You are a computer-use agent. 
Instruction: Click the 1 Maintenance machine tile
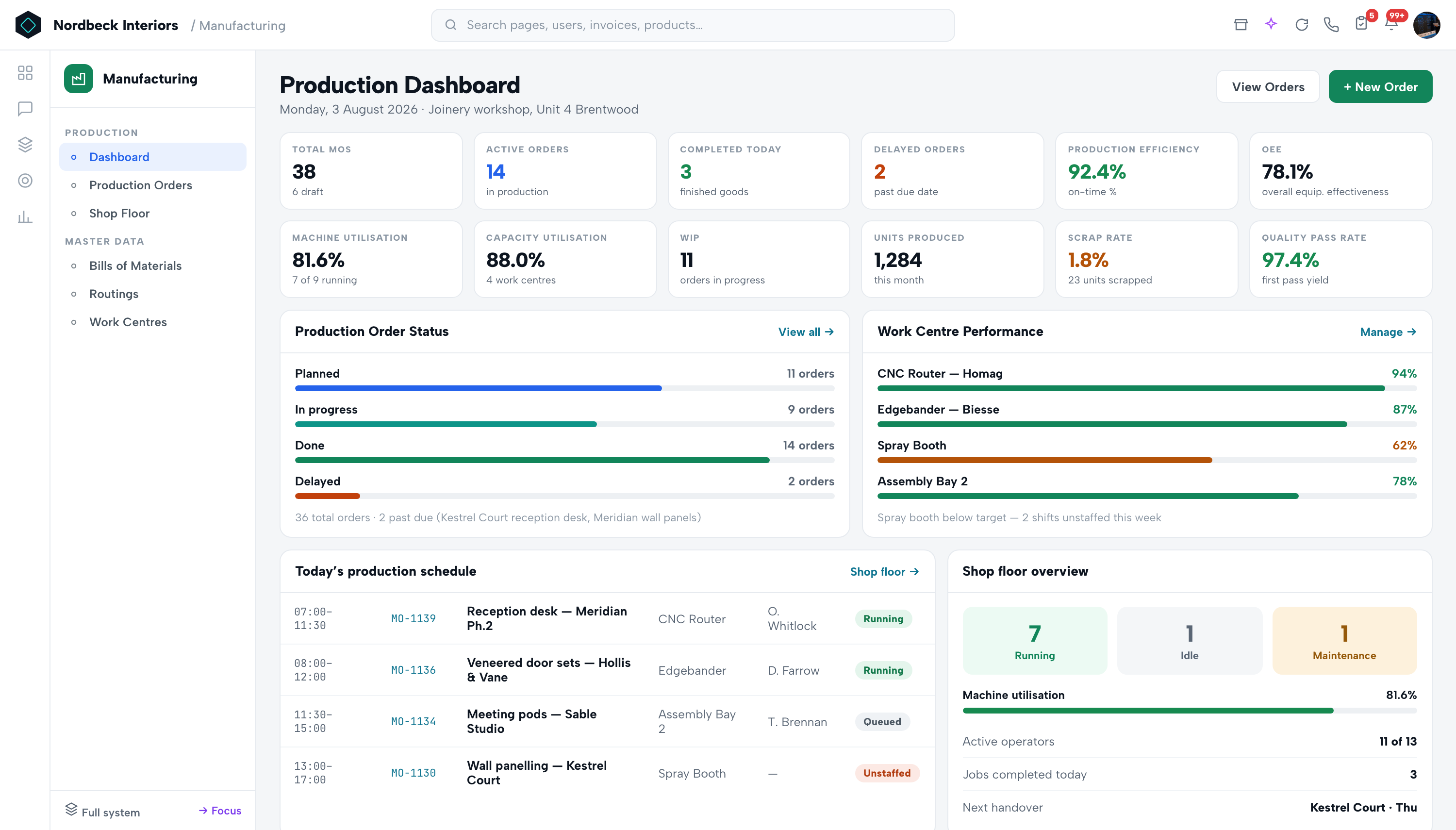click(x=1345, y=641)
